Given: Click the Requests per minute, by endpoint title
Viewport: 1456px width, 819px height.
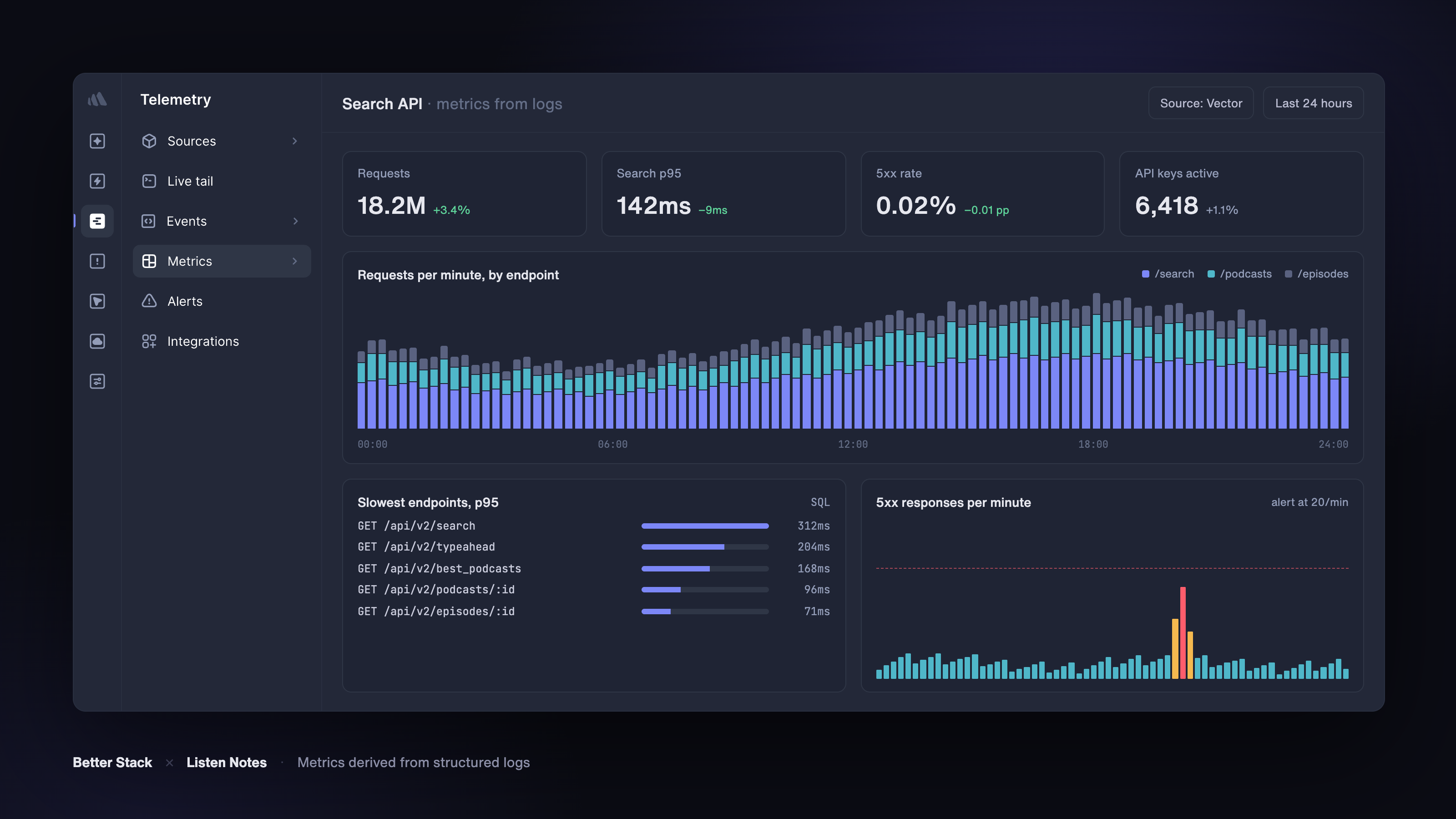Looking at the screenshot, I should 458,275.
